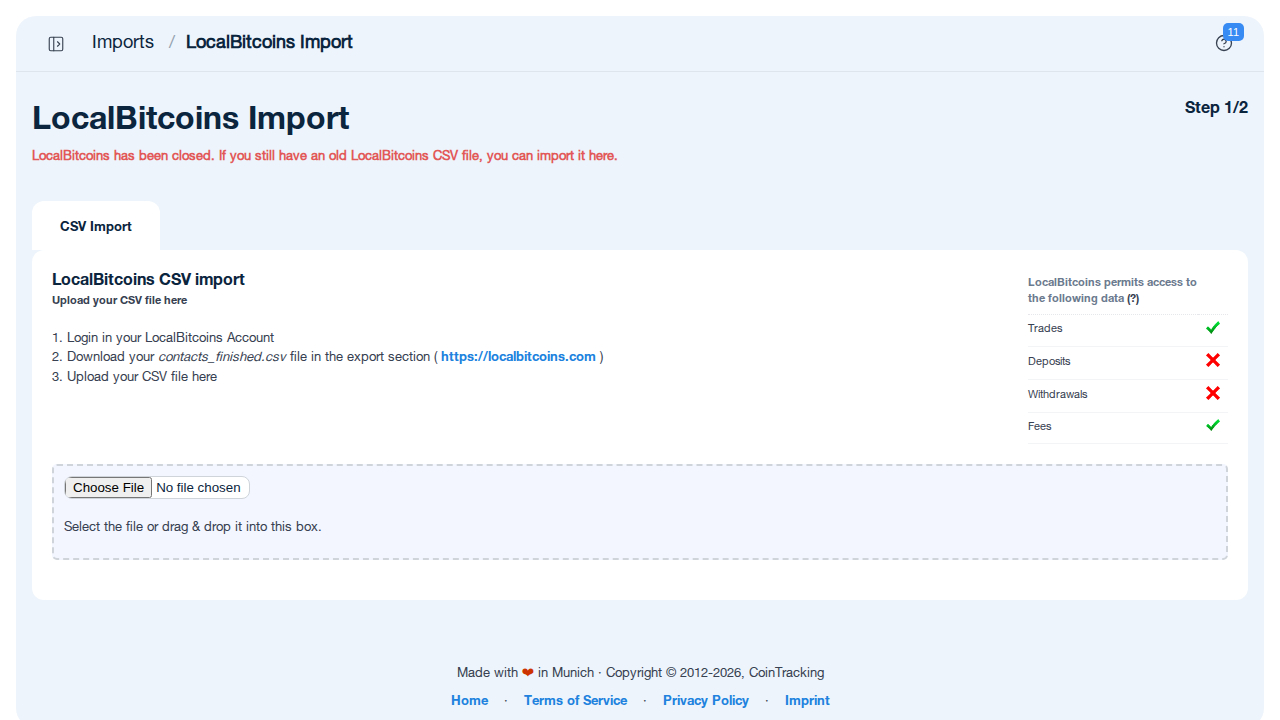This screenshot has height=720, width=1280.
Task: Click the Deposits row label
Action: (x=1049, y=361)
